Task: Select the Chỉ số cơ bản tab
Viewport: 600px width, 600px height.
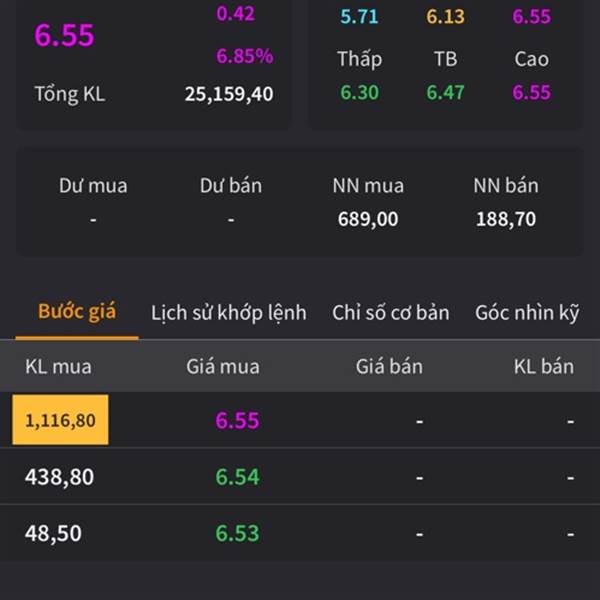Action: [x=391, y=313]
